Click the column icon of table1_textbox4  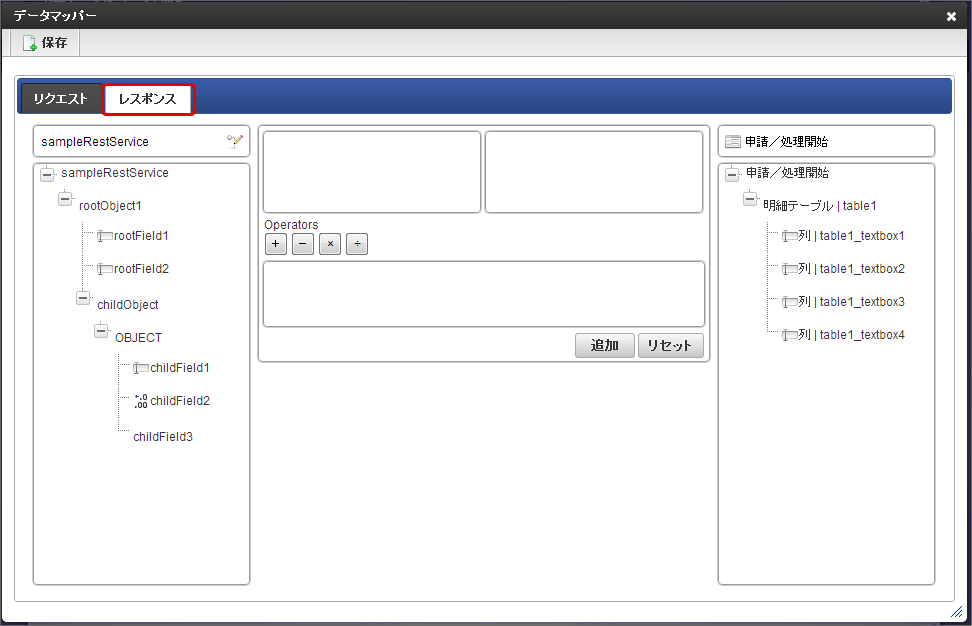[789, 335]
